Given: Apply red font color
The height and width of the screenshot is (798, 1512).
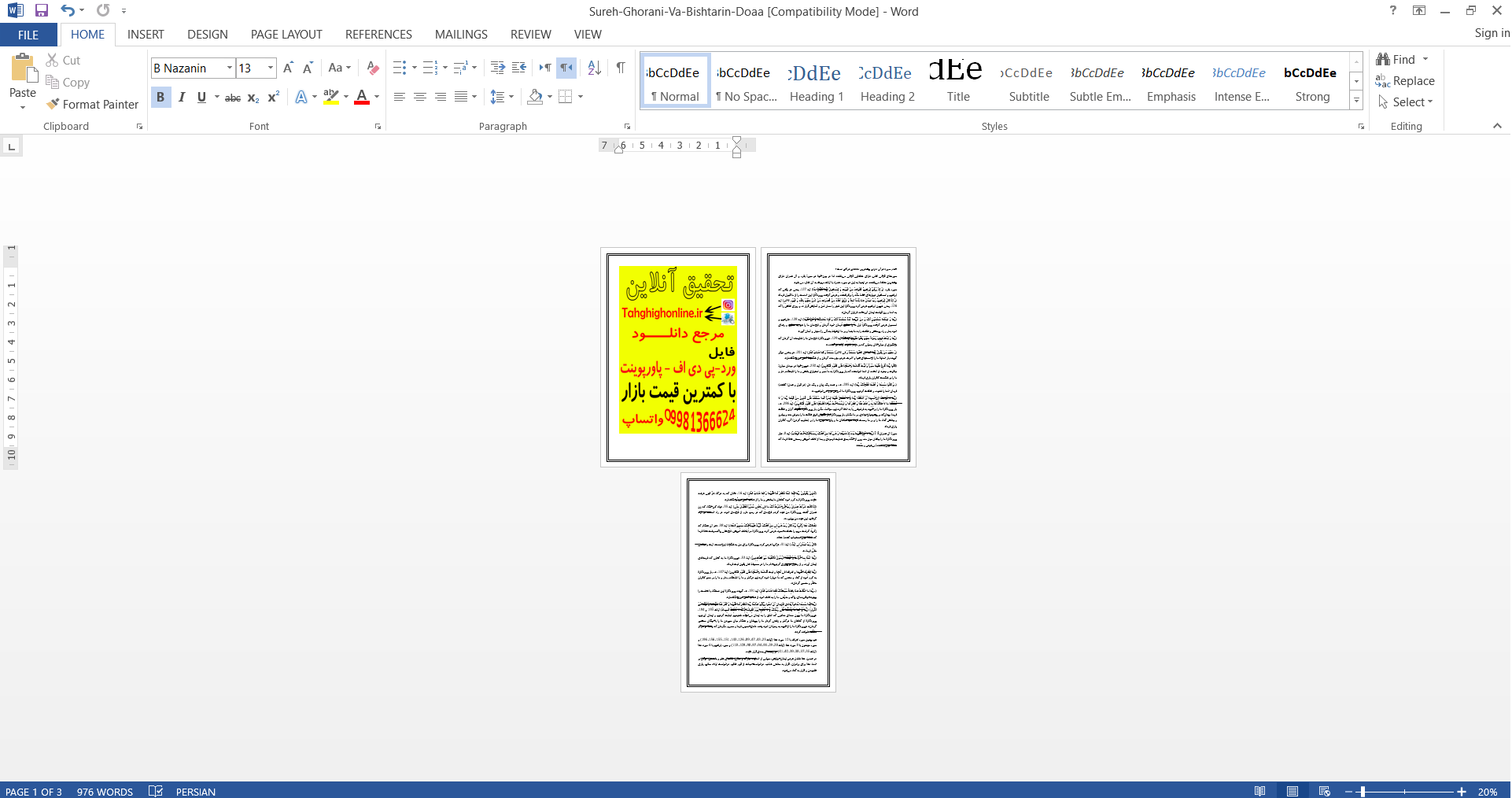Looking at the screenshot, I should 362,97.
